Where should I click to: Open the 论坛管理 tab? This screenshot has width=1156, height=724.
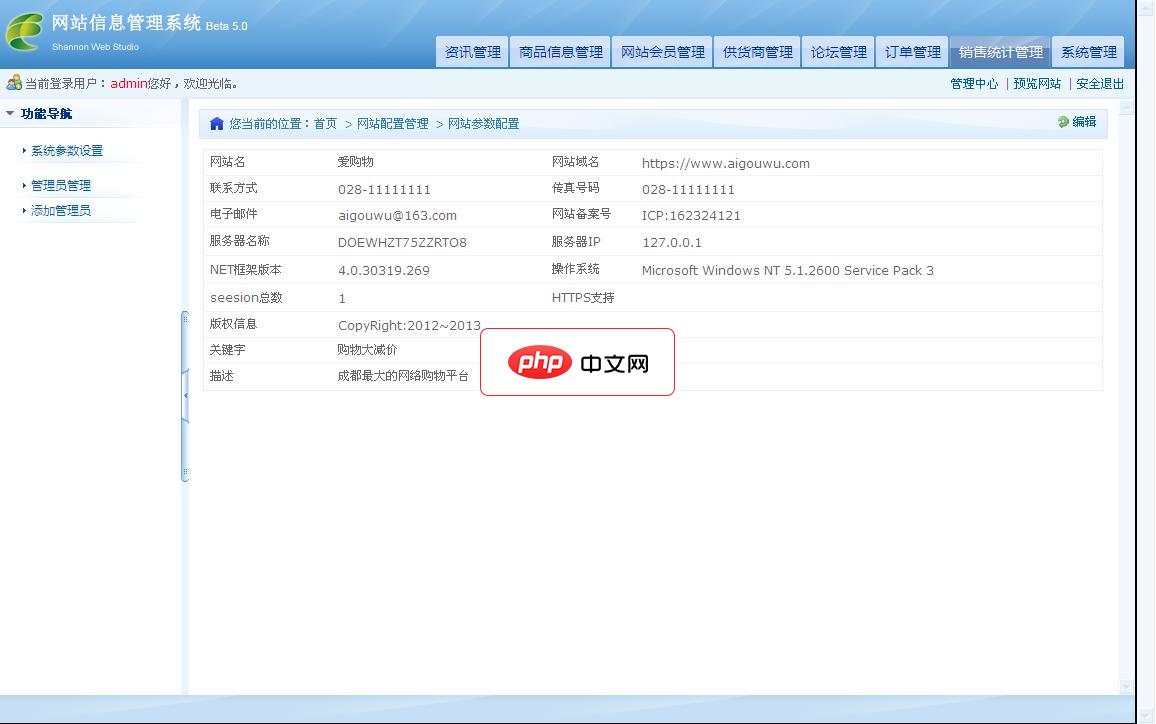click(x=838, y=51)
